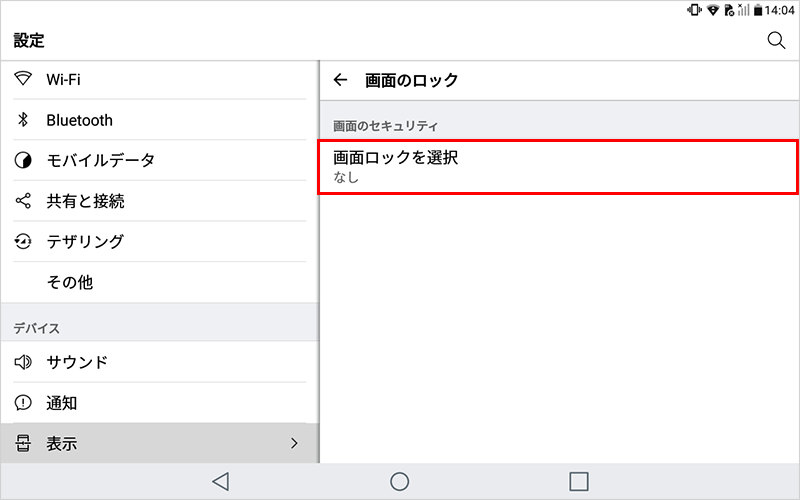Click the 画面のロック header title

(411, 80)
